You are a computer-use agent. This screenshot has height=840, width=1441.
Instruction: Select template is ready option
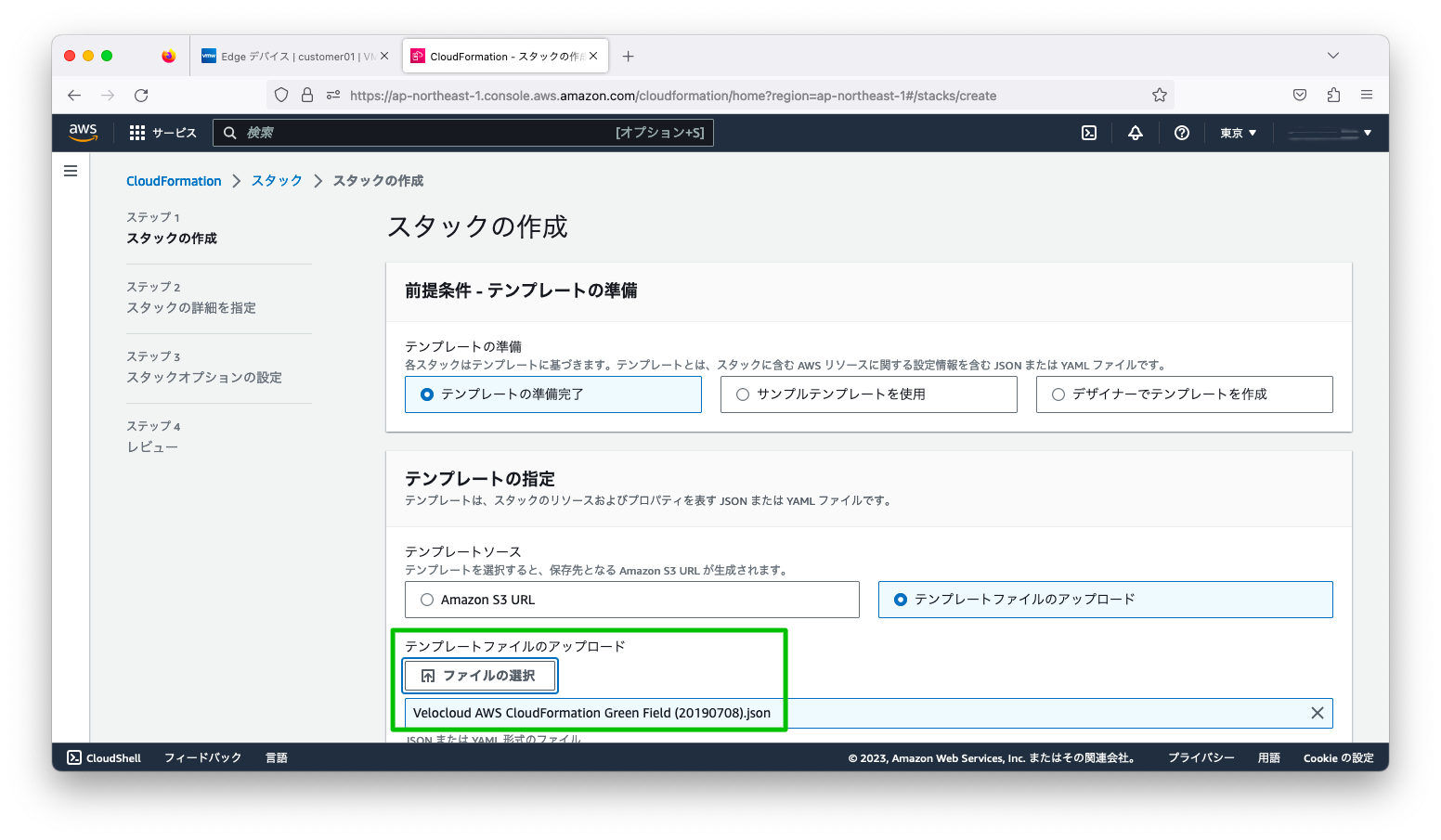tap(553, 394)
